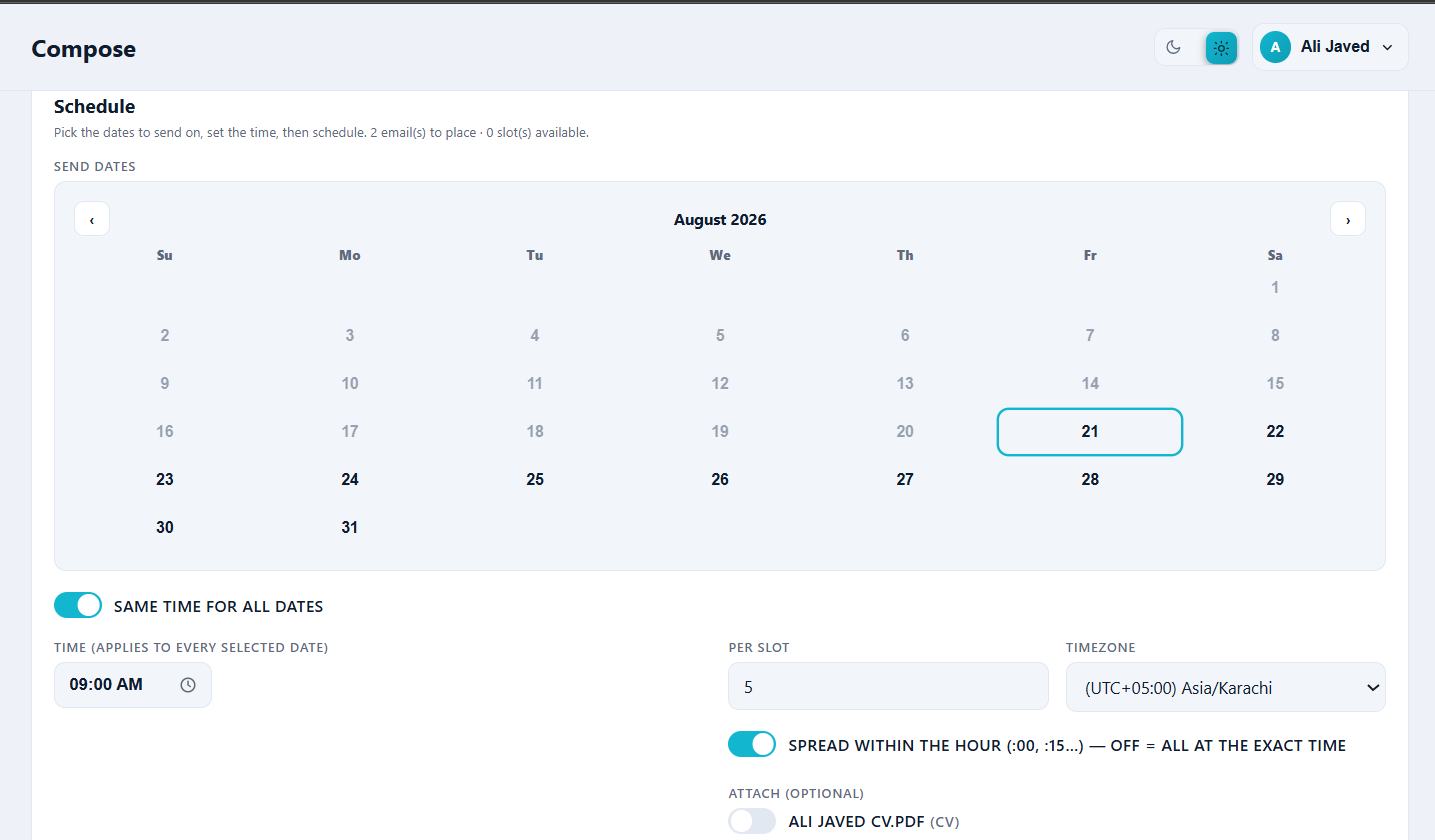Click the clock icon in time field

click(x=188, y=685)
